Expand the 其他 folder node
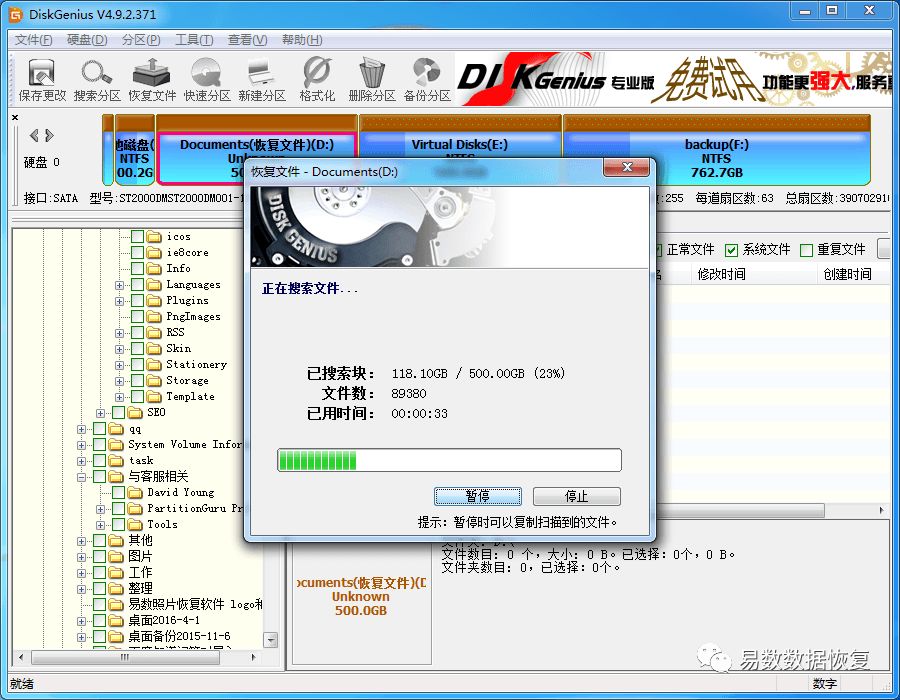The width and height of the screenshot is (900, 700). tap(82, 541)
